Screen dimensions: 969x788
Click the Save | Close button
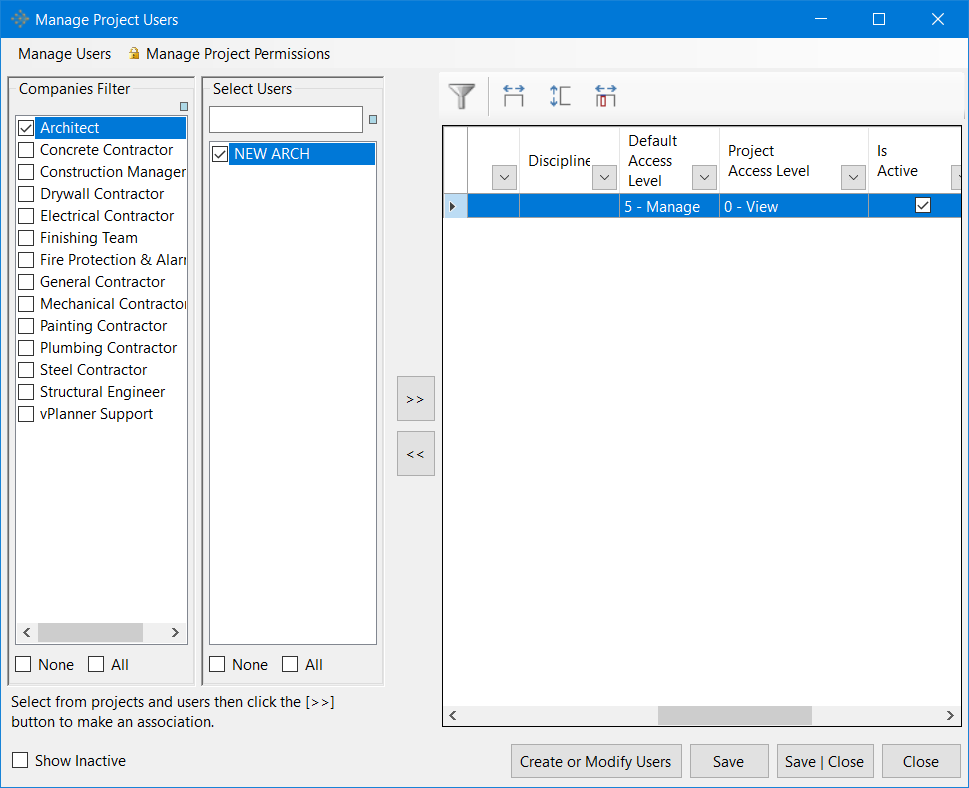(824, 761)
